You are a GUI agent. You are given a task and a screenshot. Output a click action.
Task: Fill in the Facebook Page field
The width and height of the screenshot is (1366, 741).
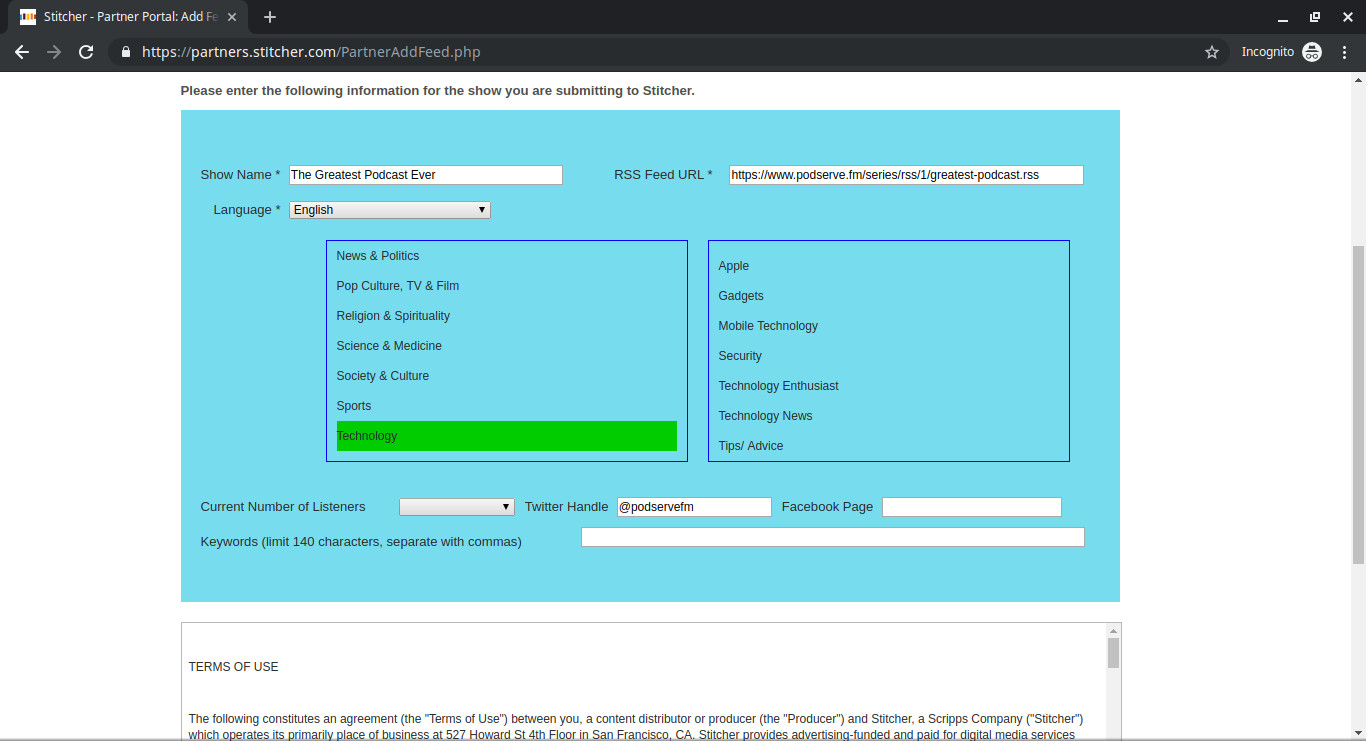[972, 507]
